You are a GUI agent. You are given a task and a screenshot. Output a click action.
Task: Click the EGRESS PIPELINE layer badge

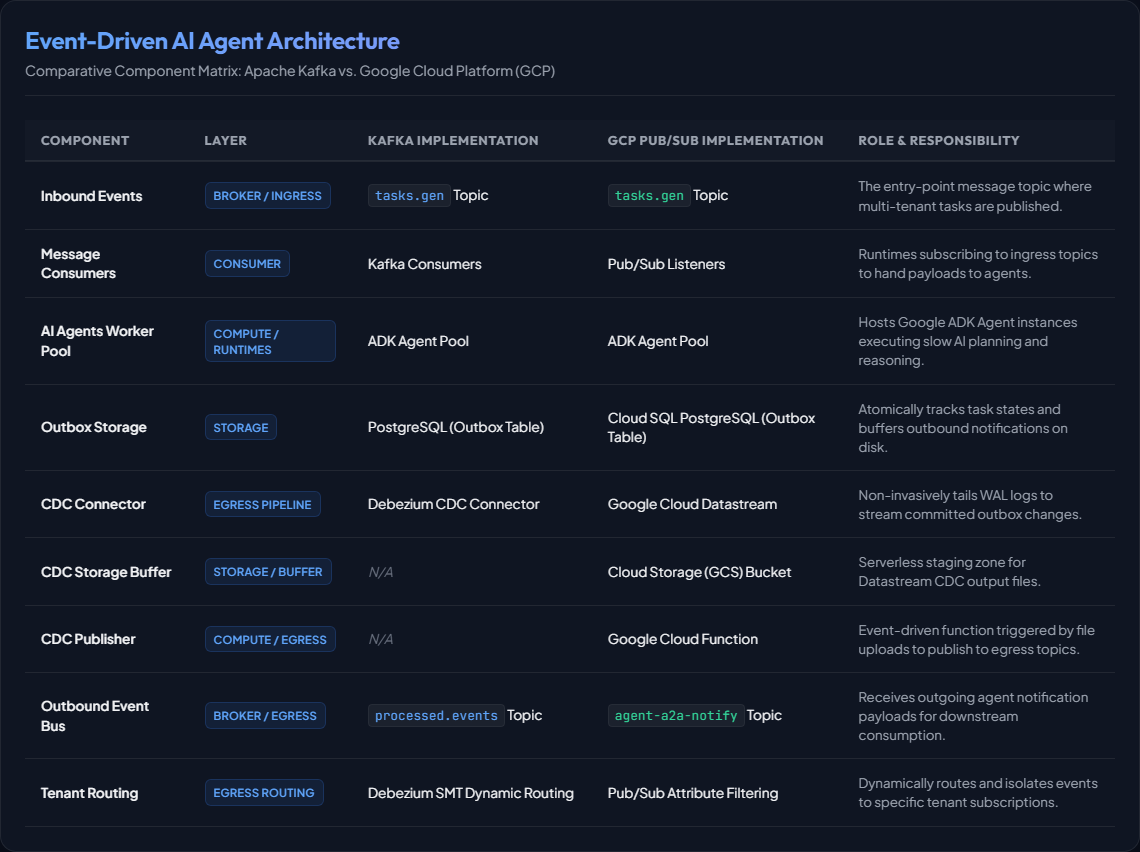click(262, 505)
